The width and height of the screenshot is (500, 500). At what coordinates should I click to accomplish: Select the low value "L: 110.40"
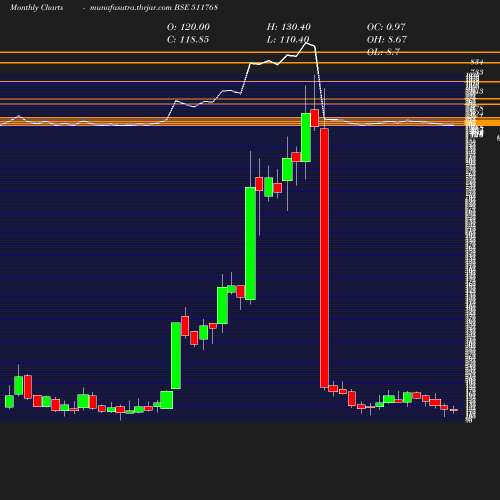288,40
